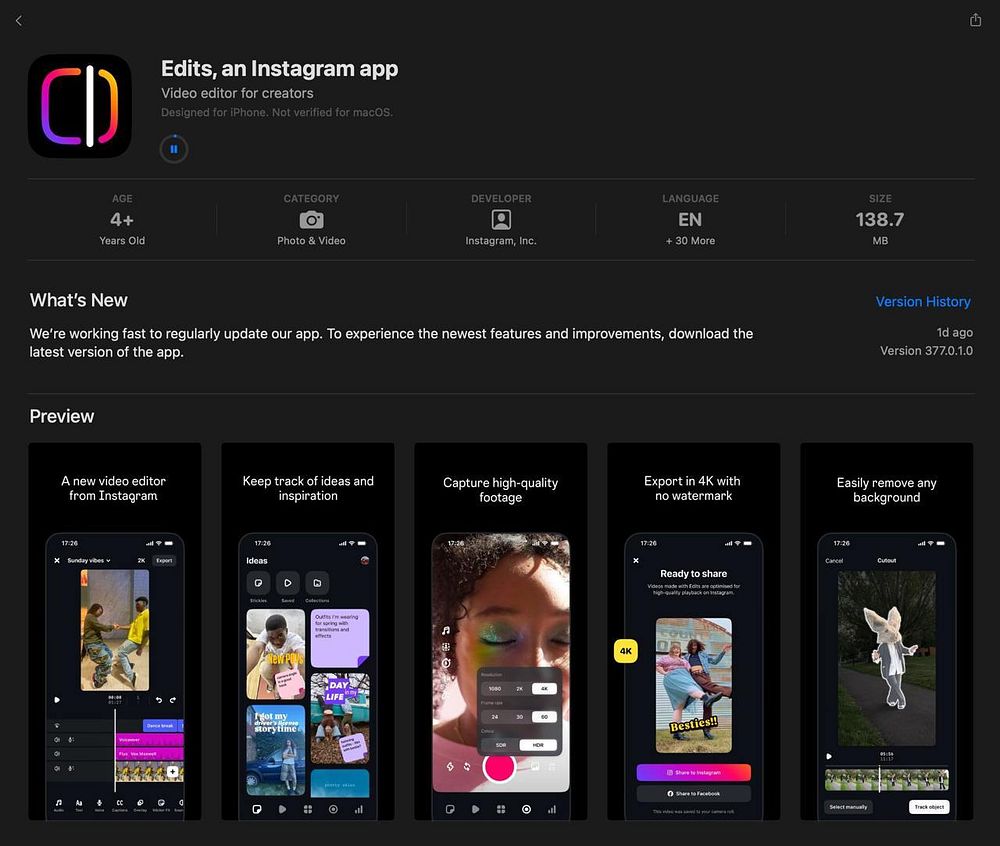Open 'A new video editor from Instagram' preview
This screenshot has width=1000, height=846.
click(x=115, y=631)
